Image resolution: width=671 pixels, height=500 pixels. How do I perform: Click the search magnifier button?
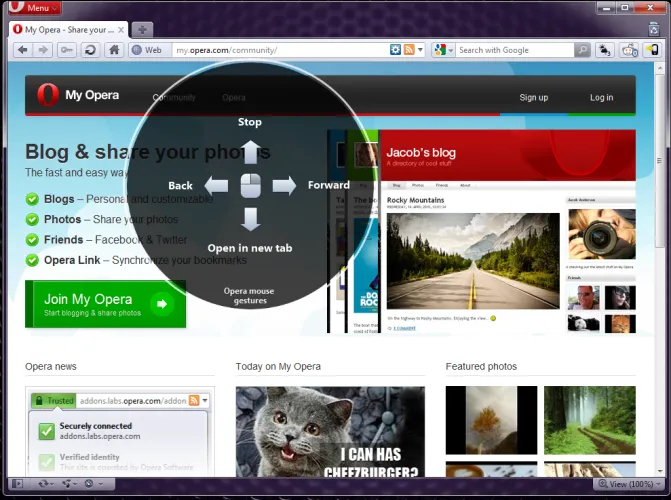pos(582,50)
